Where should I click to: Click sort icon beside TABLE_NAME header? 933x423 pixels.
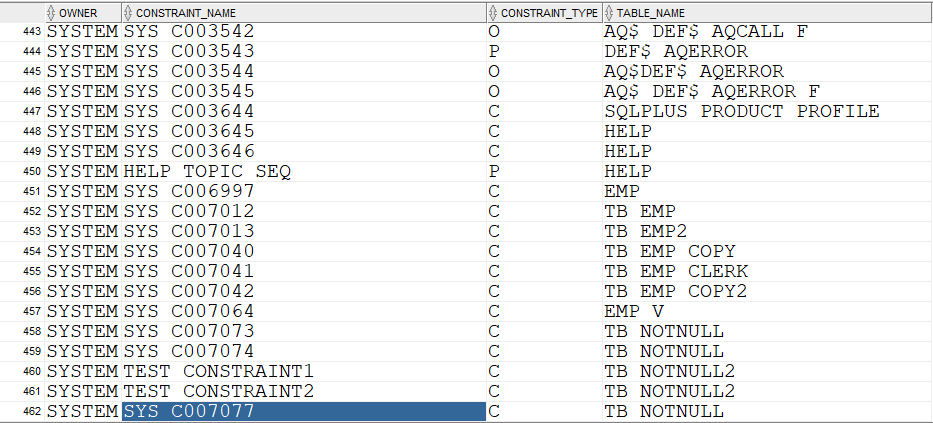click(609, 12)
